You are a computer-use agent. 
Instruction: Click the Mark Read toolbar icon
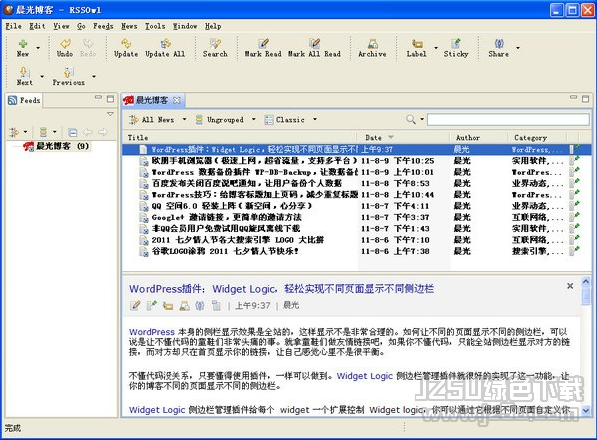coord(263,48)
